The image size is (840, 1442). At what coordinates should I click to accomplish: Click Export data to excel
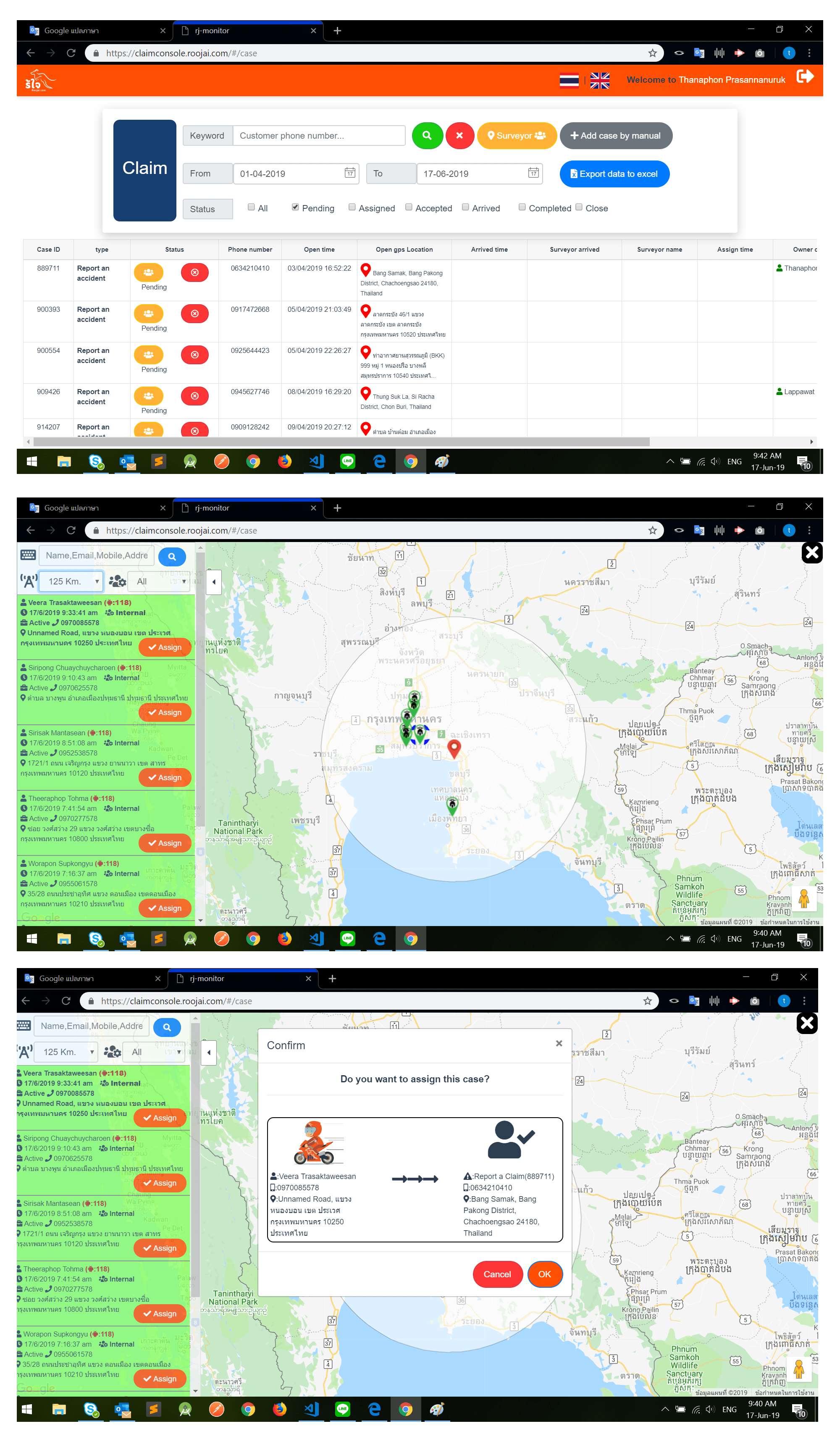point(614,174)
